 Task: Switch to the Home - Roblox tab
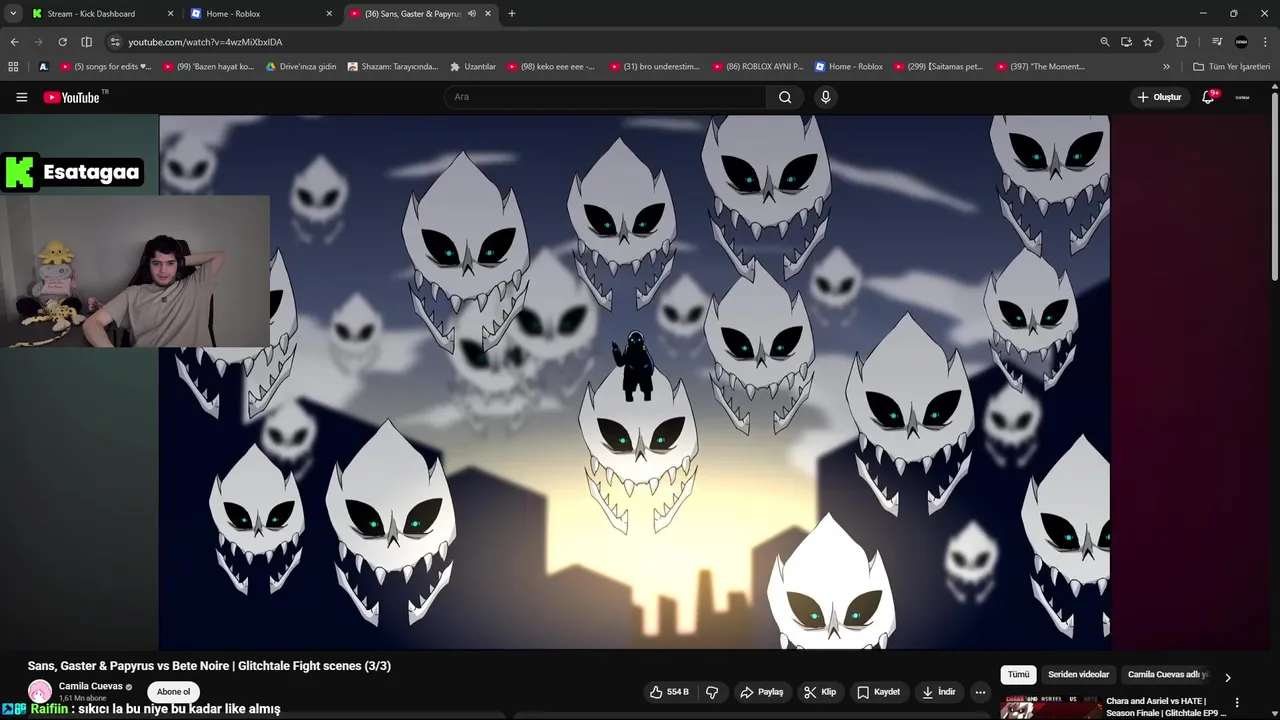260,14
